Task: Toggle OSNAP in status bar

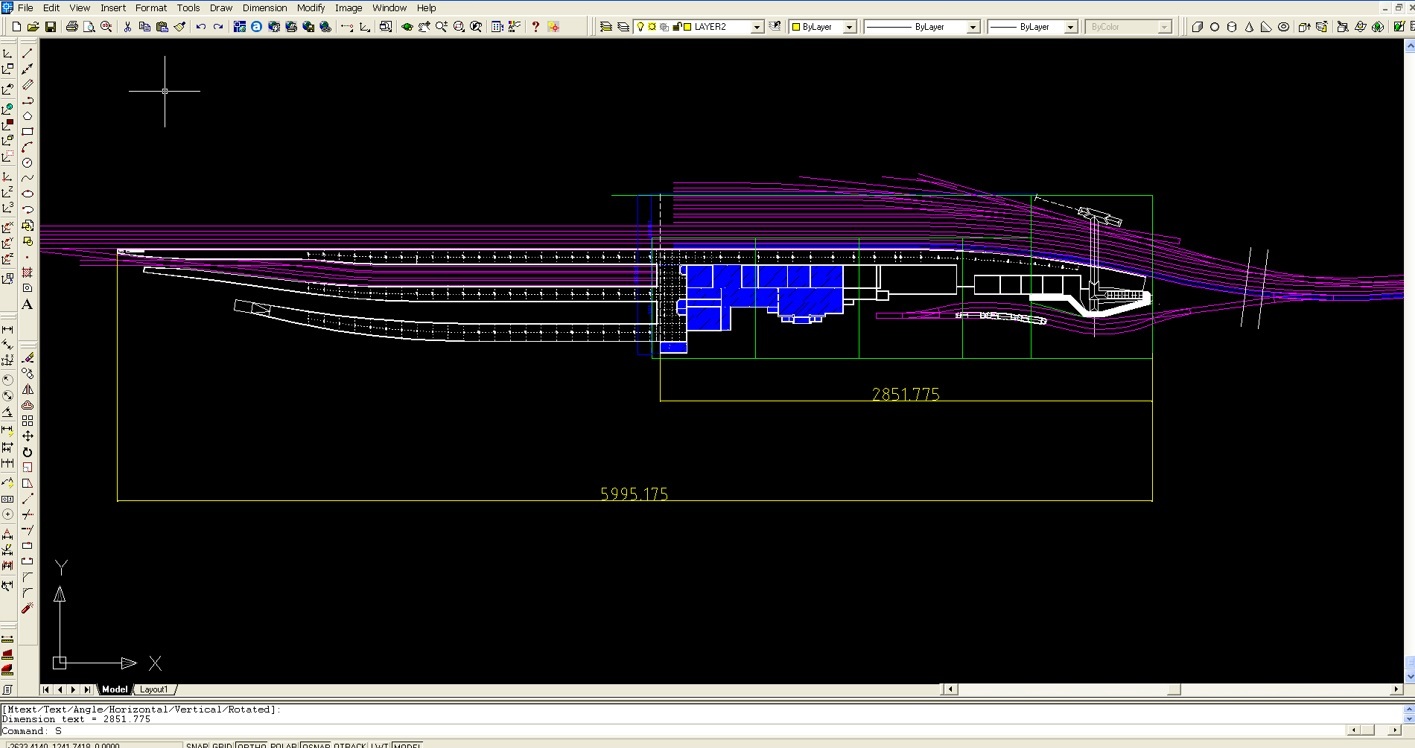Action: (316, 745)
